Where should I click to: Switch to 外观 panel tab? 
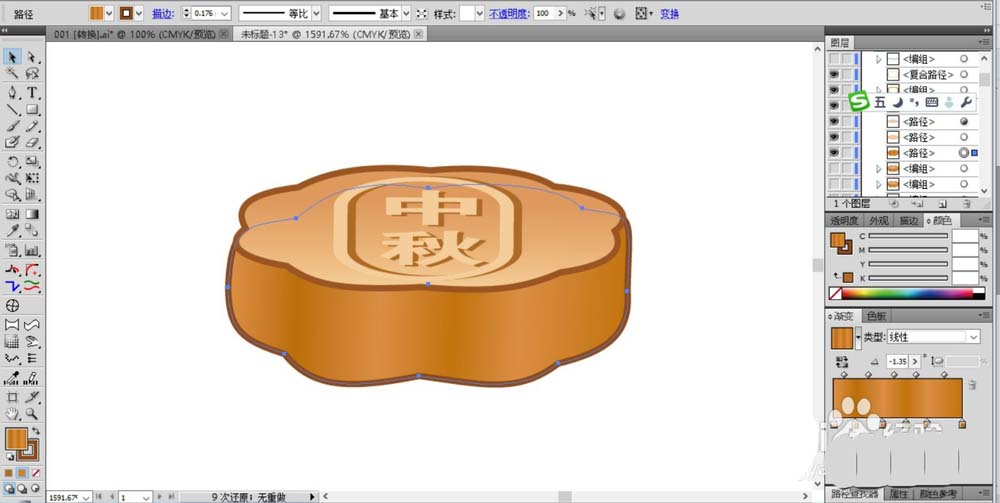tap(878, 221)
